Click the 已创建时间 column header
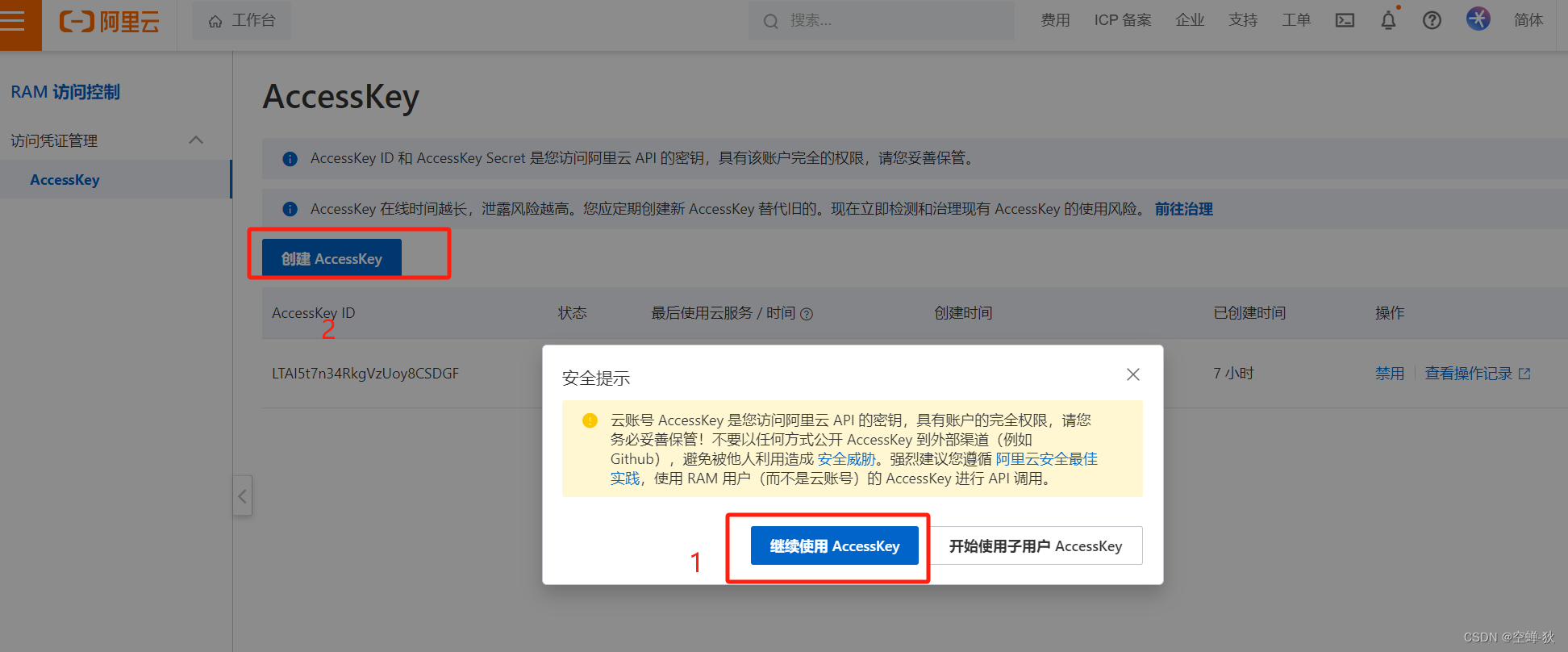Image resolution: width=1568 pixels, height=652 pixels. coord(1249,313)
